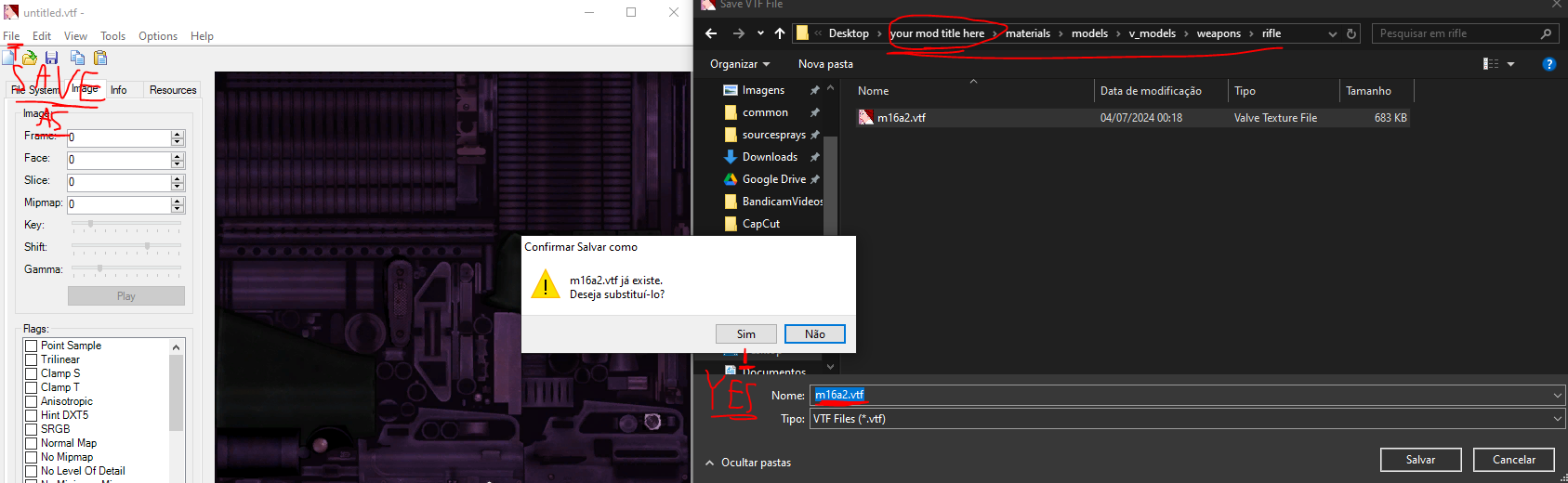Click the VTFEdit app icon in title bar
This screenshot has height=483, width=1568.
coord(11,12)
